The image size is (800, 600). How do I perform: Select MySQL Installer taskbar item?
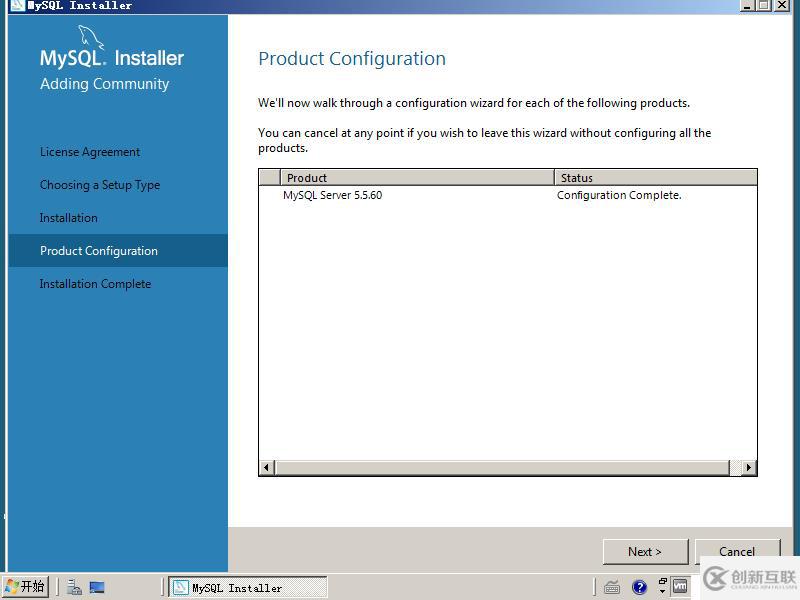[x=248, y=588]
